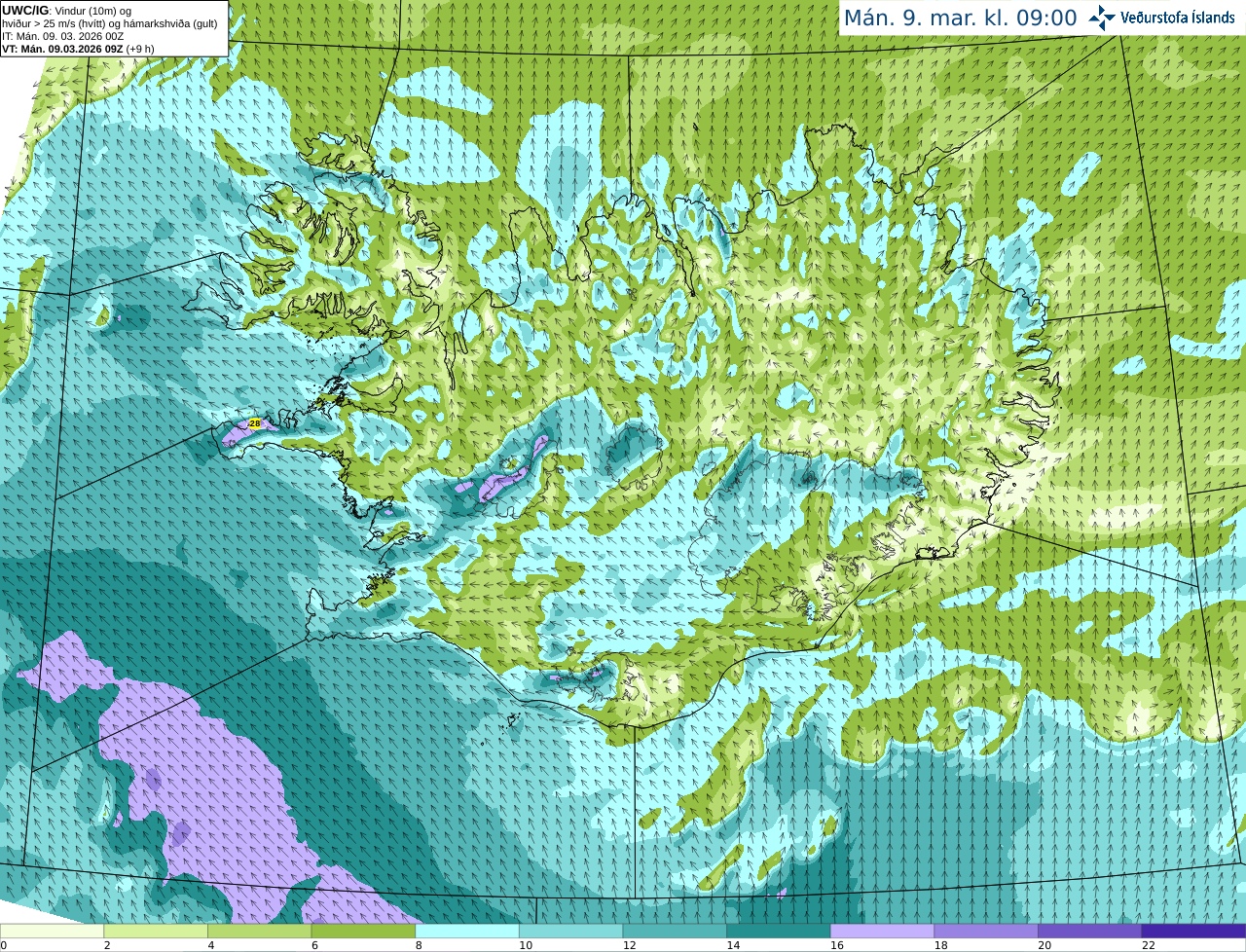Click the legend scale value '12'
Screen dimensions: 1246x952
click(x=629, y=945)
